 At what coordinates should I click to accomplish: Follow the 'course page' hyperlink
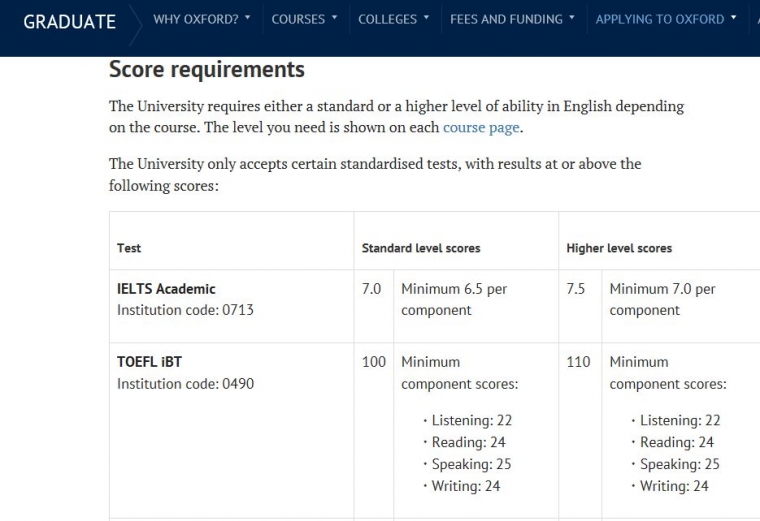[481, 128]
